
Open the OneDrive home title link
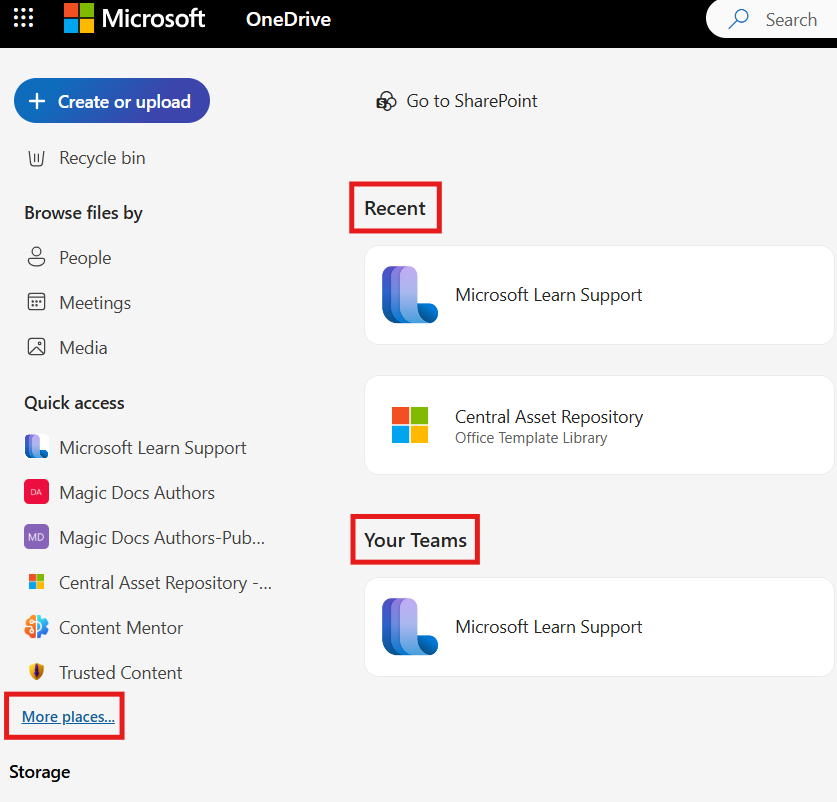click(x=288, y=19)
